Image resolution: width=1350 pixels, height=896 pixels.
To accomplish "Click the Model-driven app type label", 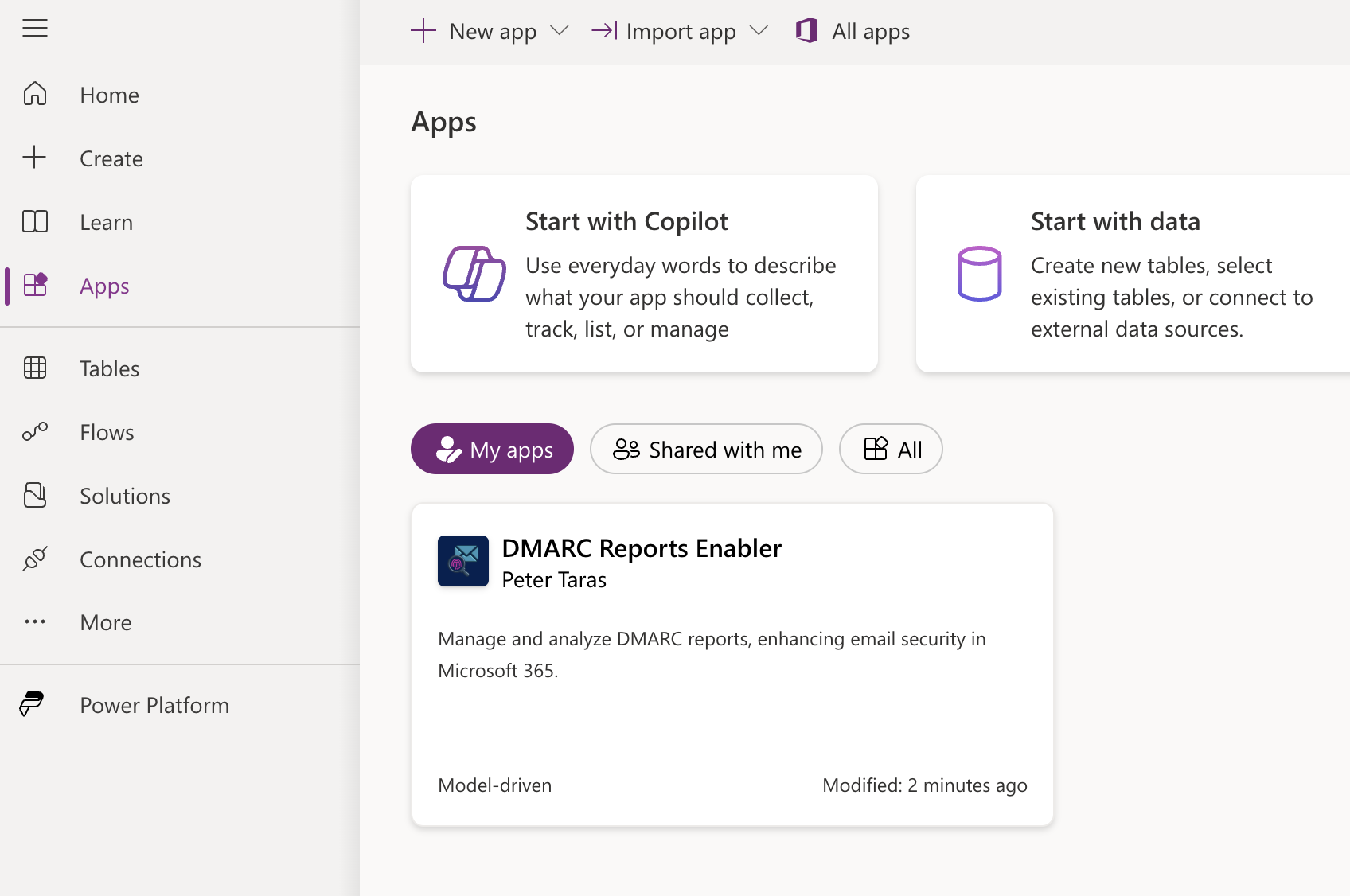I will 494,785.
